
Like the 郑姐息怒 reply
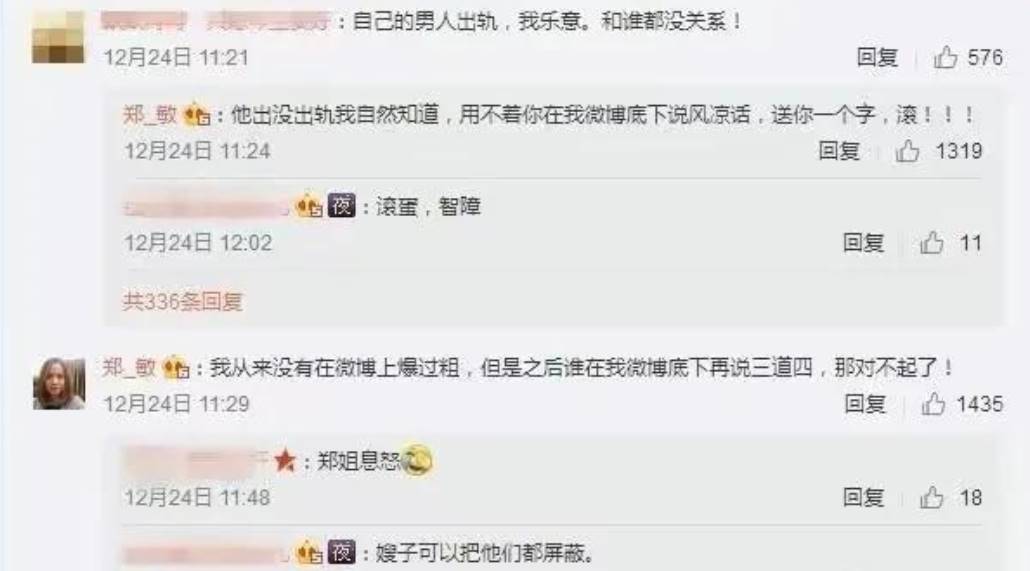[x=931, y=497]
